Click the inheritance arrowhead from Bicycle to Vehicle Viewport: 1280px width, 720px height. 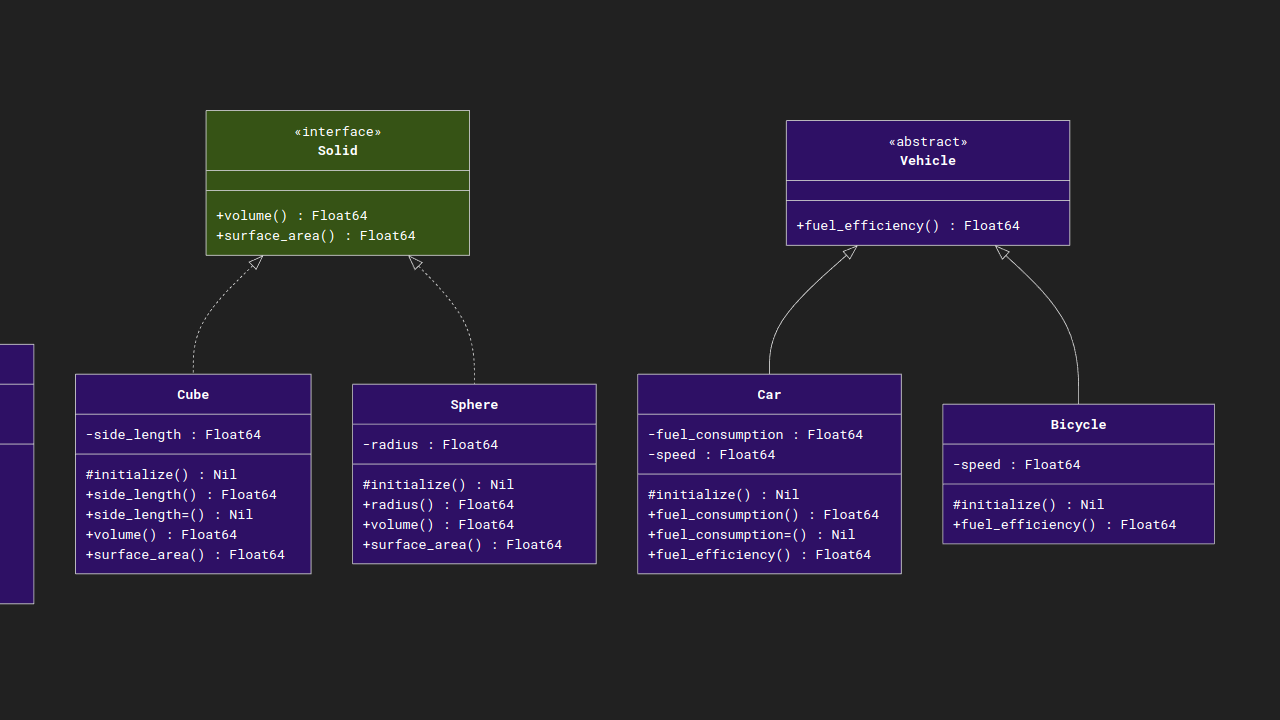[1002, 252]
